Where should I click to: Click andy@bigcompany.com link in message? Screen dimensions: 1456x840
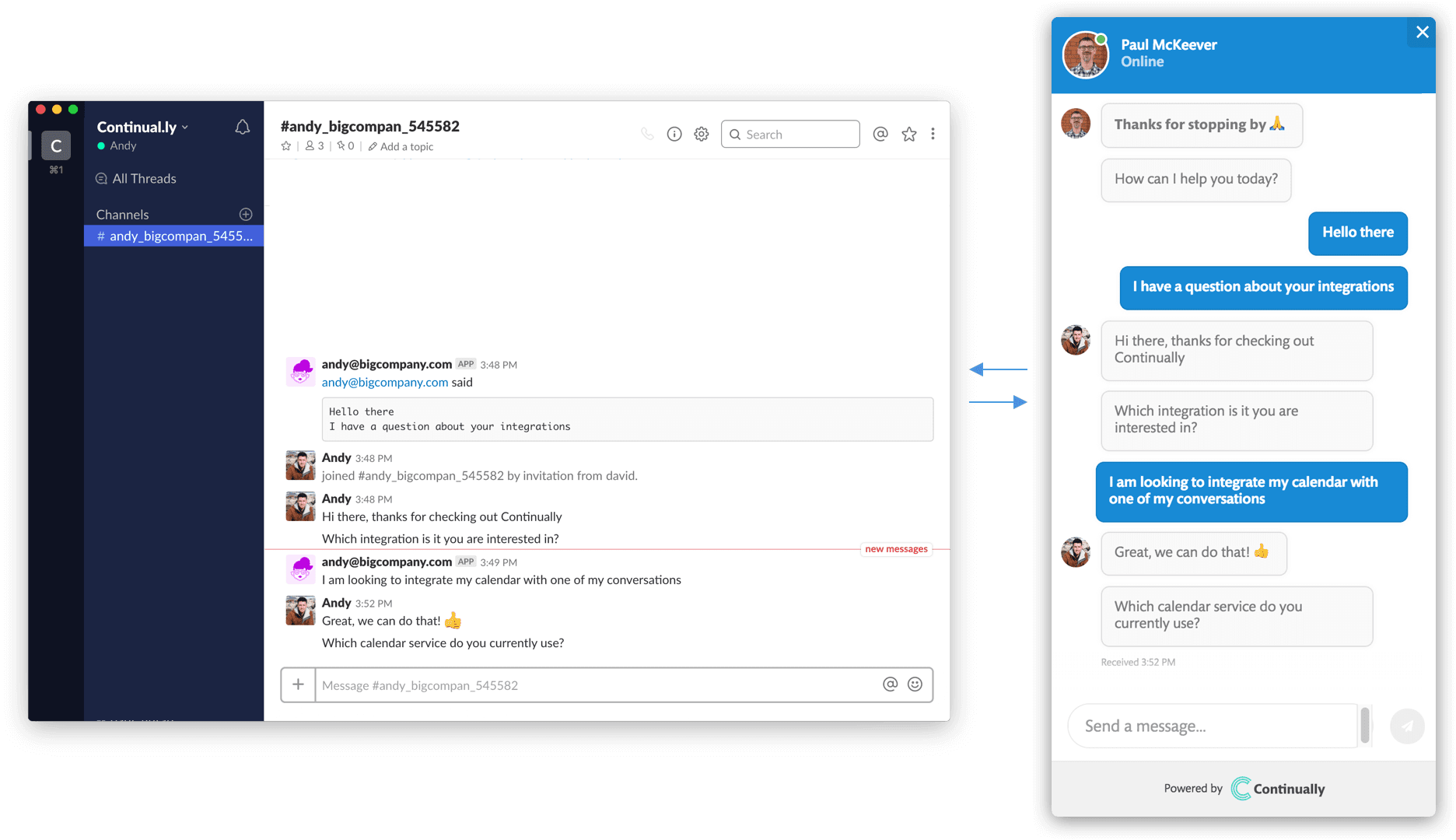385,382
